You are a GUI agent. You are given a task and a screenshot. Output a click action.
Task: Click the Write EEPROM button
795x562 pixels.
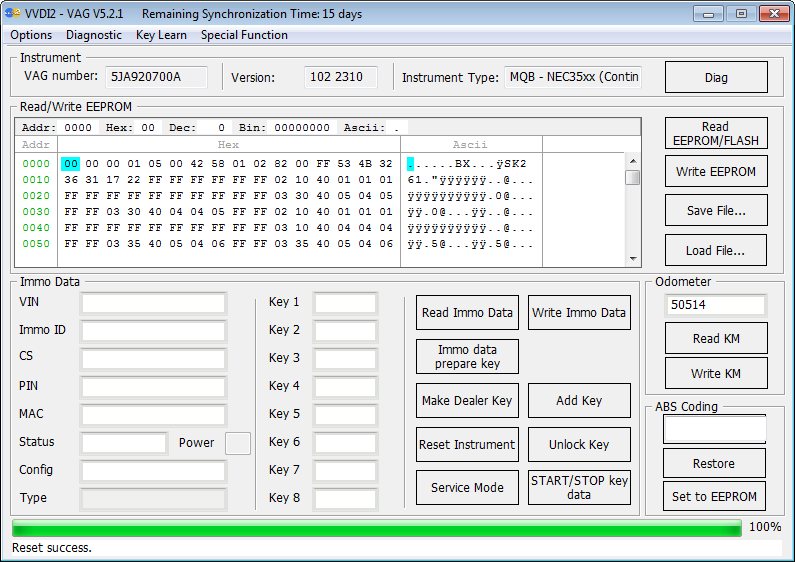click(x=716, y=171)
